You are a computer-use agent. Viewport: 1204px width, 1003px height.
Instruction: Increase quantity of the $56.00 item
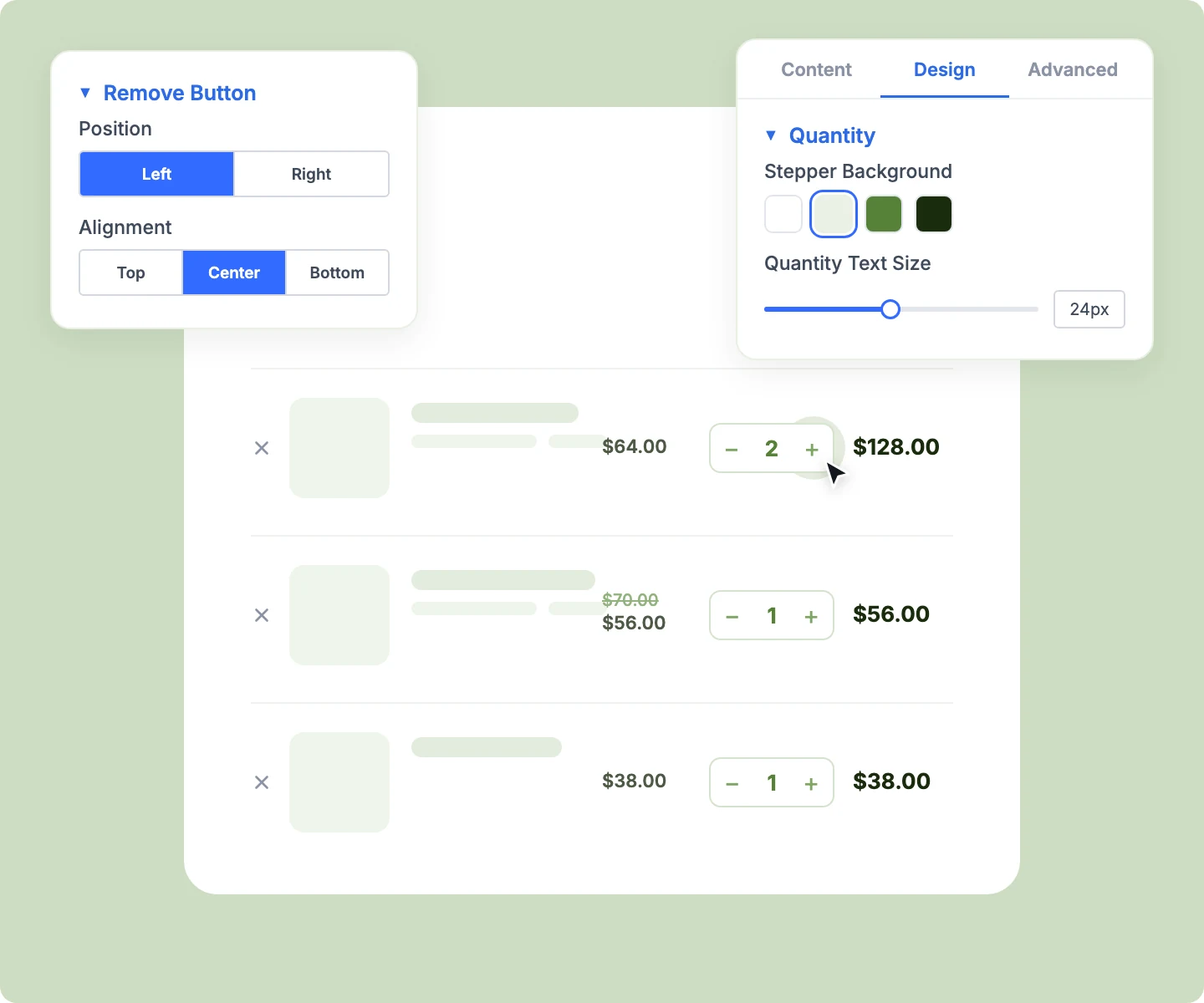811,617
